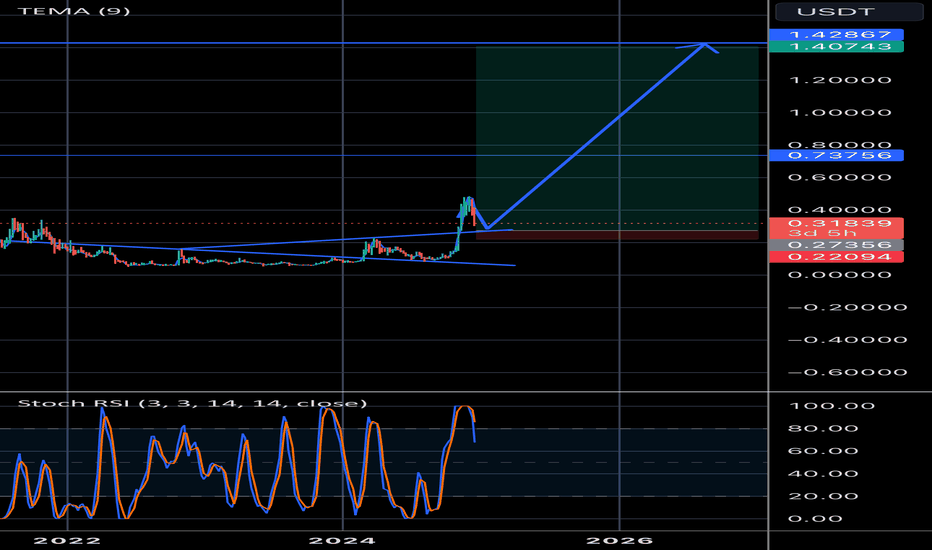Click the 20.00 Stoch RSI axis value
The width and height of the screenshot is (932, 550).
point(823,496)
